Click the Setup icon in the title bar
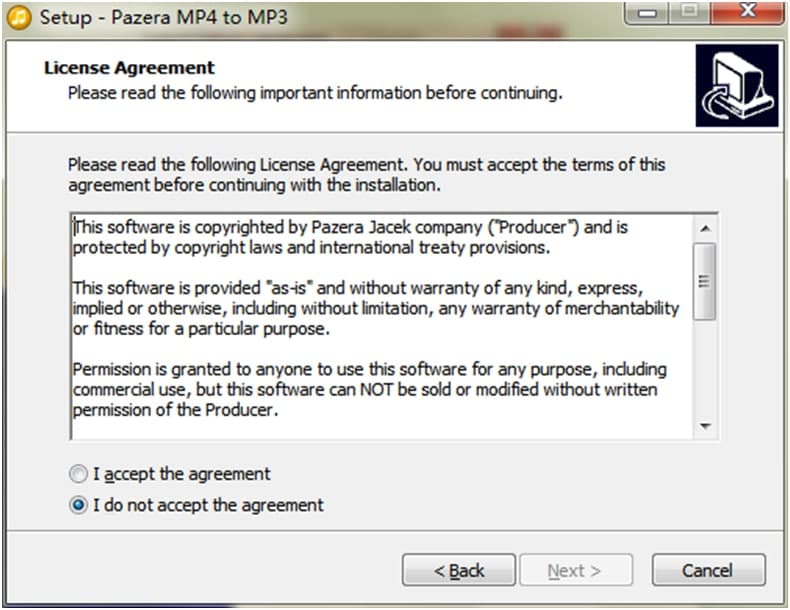The image size is (790, 610). pyautogui.click(x=16, y=17)
